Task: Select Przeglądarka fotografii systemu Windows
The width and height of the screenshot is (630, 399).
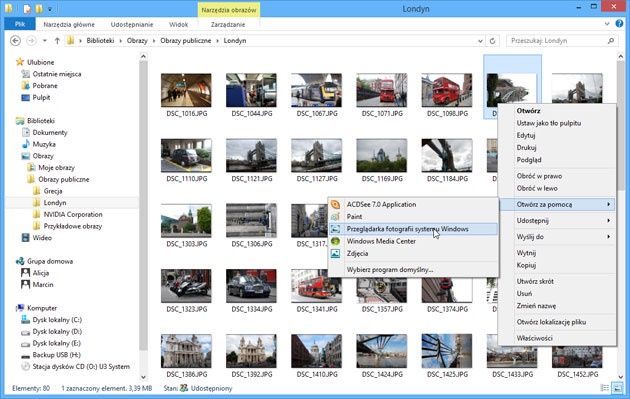Action: click(413, 229)
